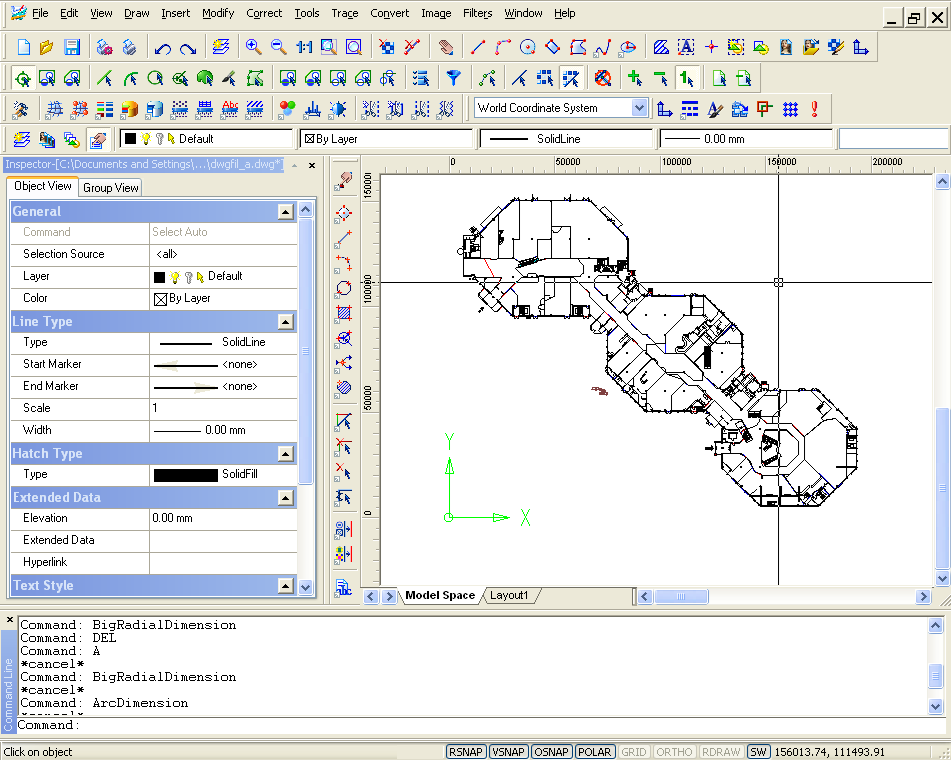This screenshot has width=951, height=760.
Task: Collapse the Line Type section
Action: tap(286, 322)
